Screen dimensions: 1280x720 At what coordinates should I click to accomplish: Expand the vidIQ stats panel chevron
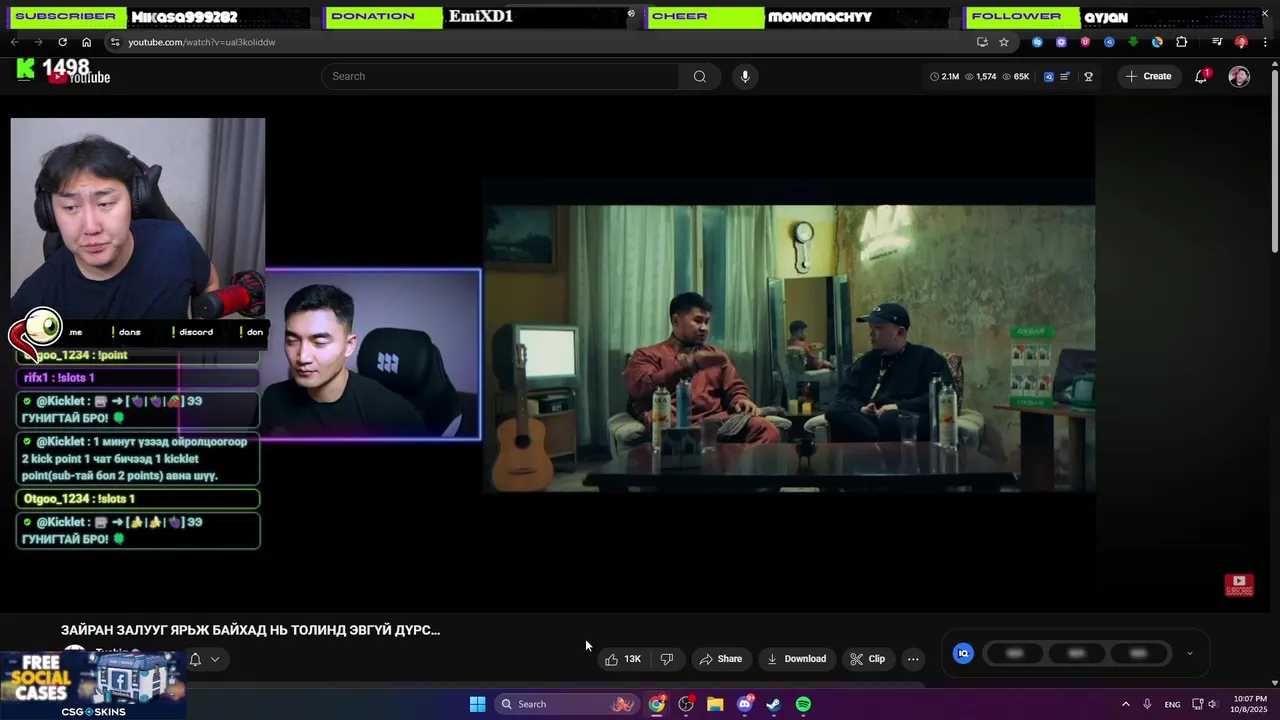pyautogui.click(x=1189, y=653)
